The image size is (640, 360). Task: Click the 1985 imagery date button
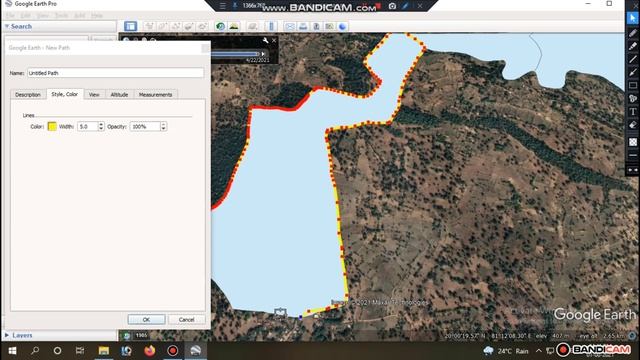point(141,336)
